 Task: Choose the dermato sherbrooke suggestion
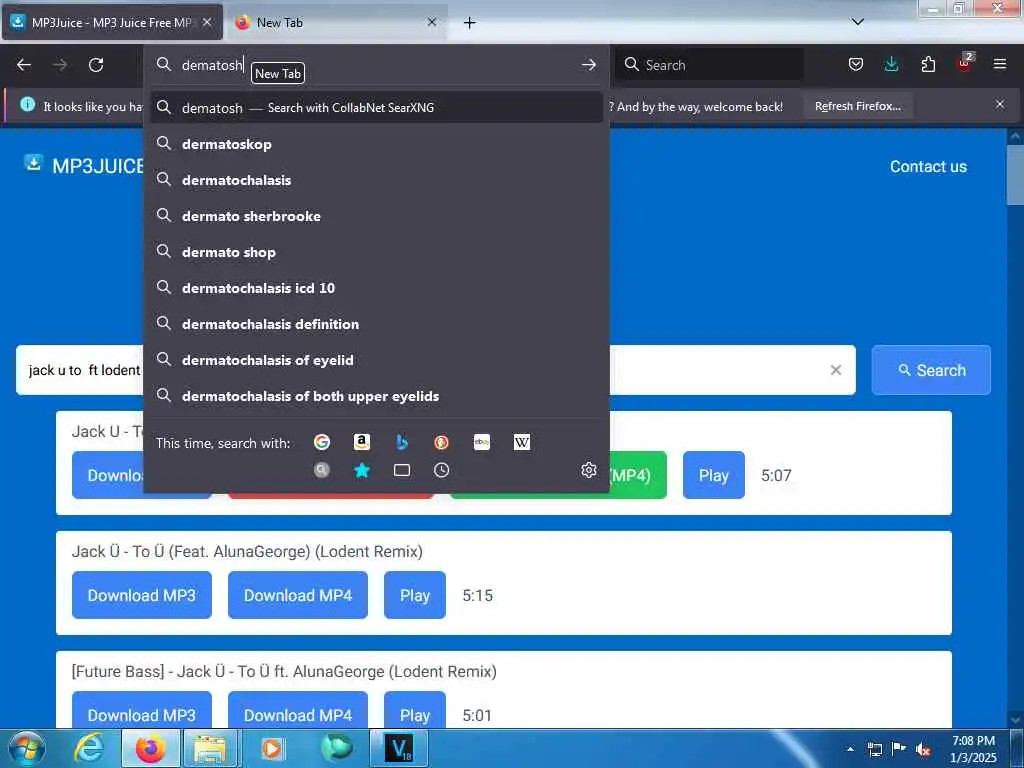click(x=377, y=216)
